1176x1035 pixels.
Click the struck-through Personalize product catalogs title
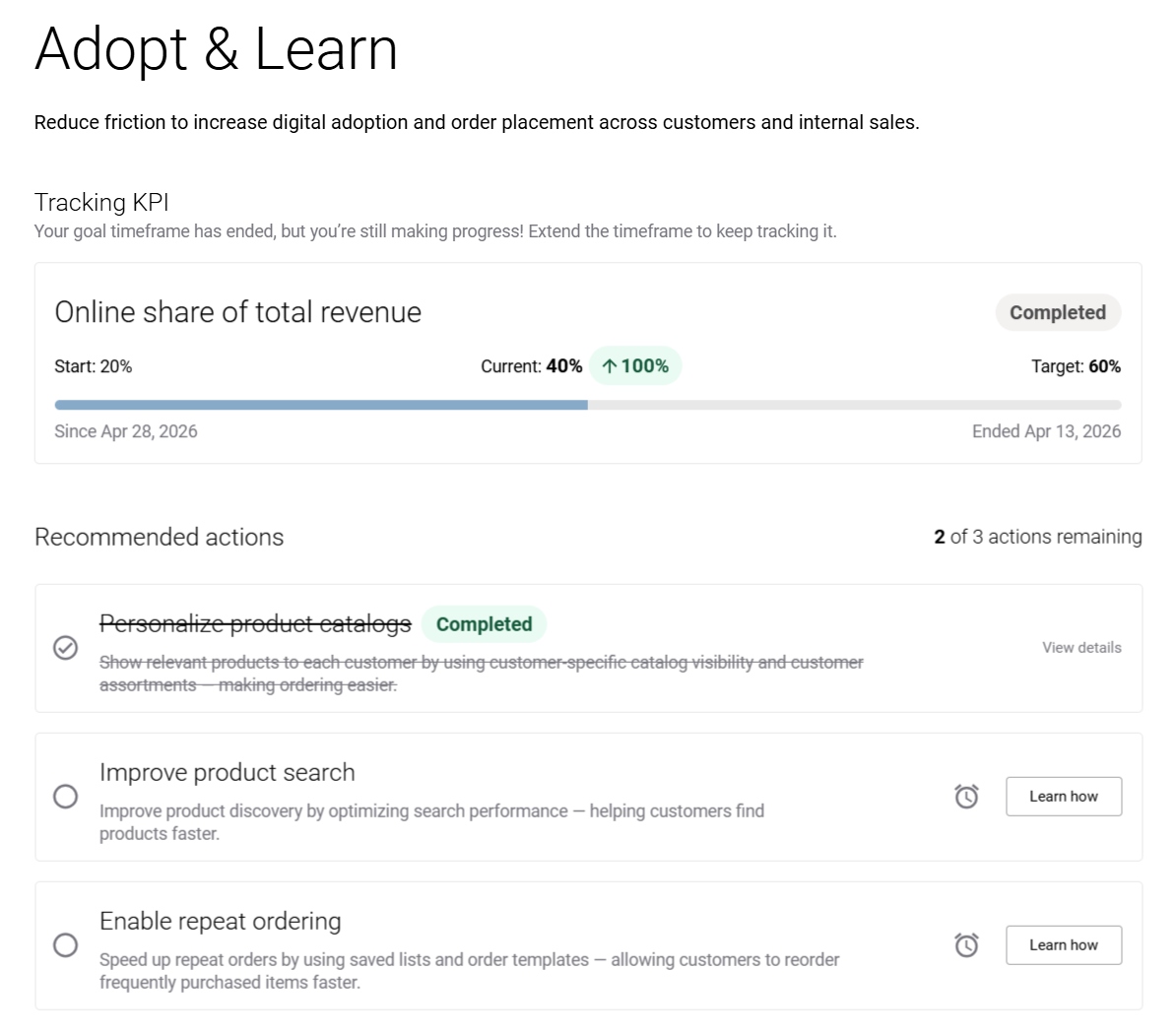(255, 624)
